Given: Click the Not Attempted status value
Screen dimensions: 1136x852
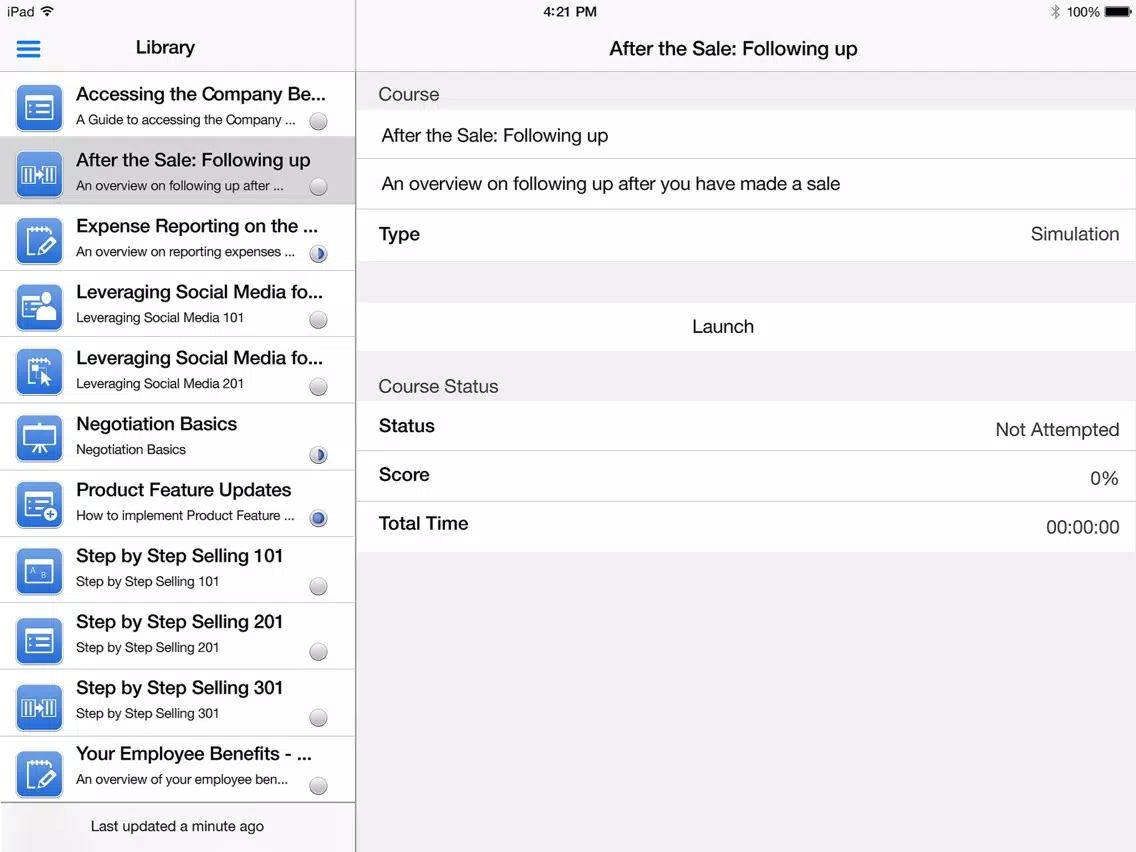Looking at the screenshot, I should [1057, 430].
